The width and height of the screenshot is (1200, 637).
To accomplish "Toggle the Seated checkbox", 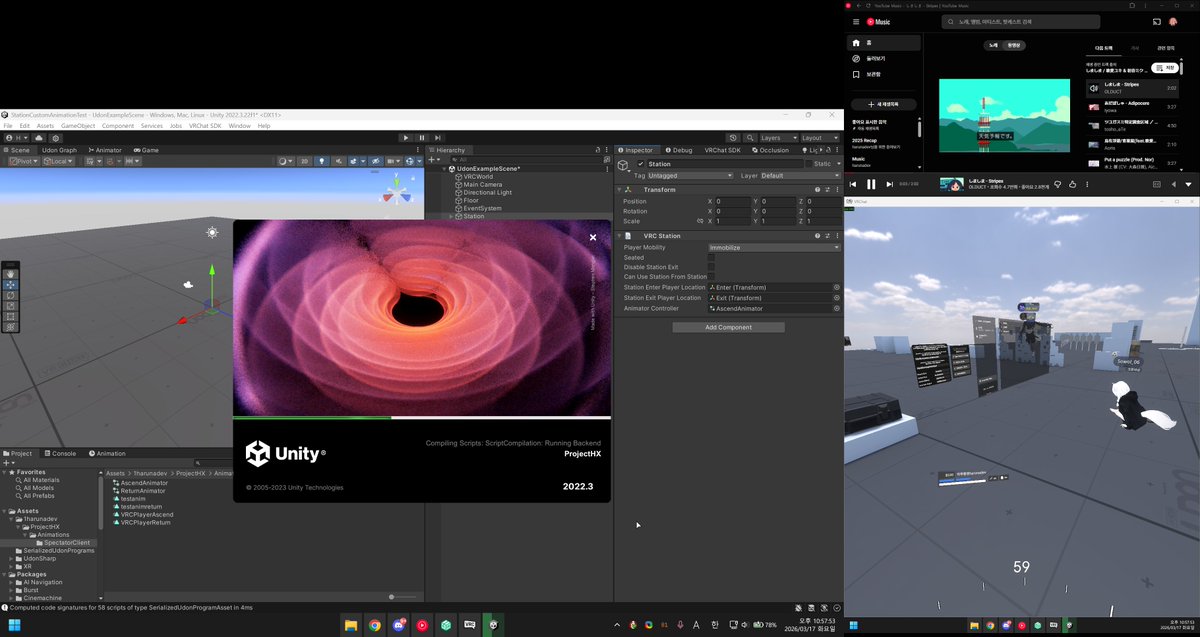I will pos(711,257).
